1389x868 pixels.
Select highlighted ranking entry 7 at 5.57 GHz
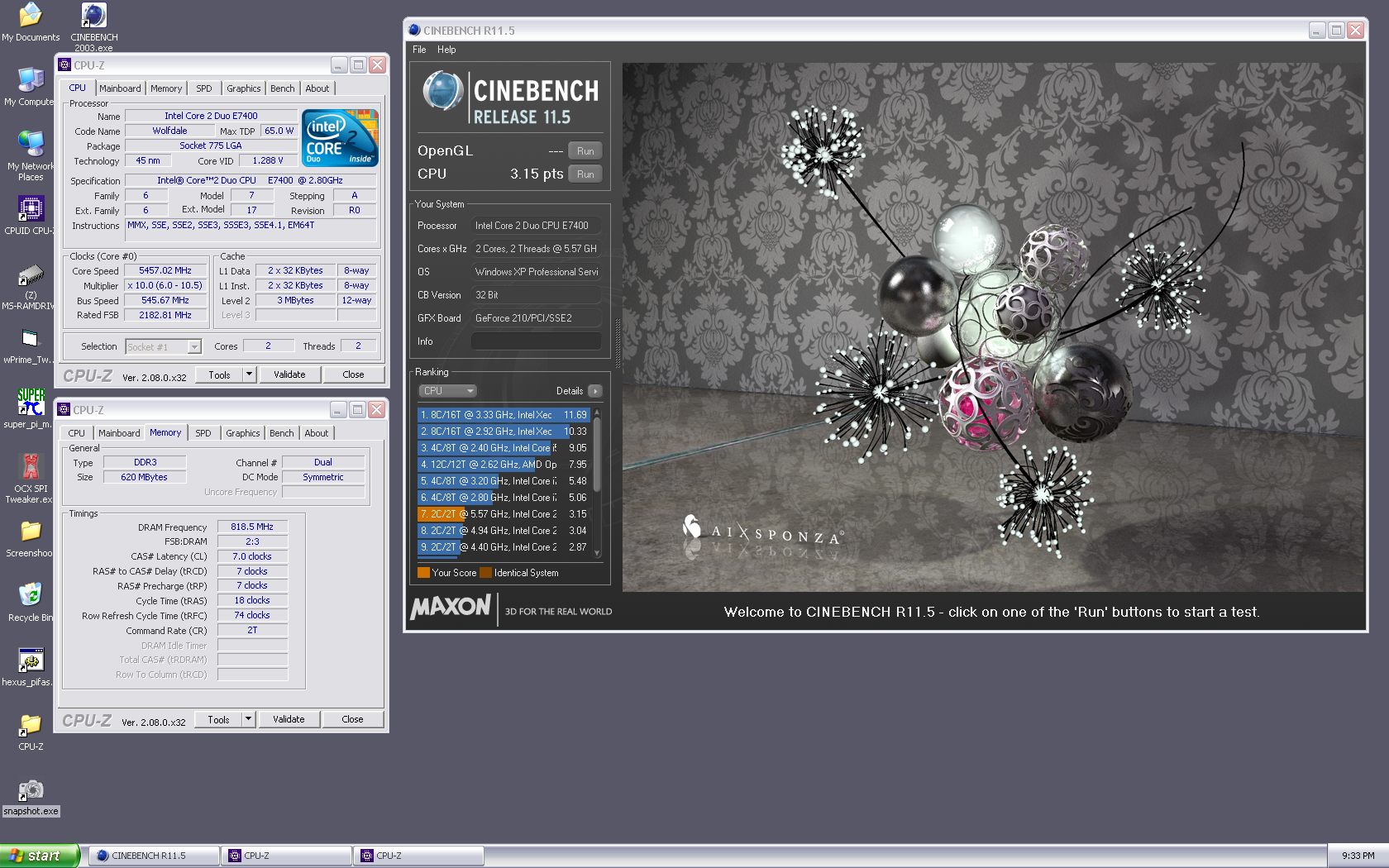point(504,514)
